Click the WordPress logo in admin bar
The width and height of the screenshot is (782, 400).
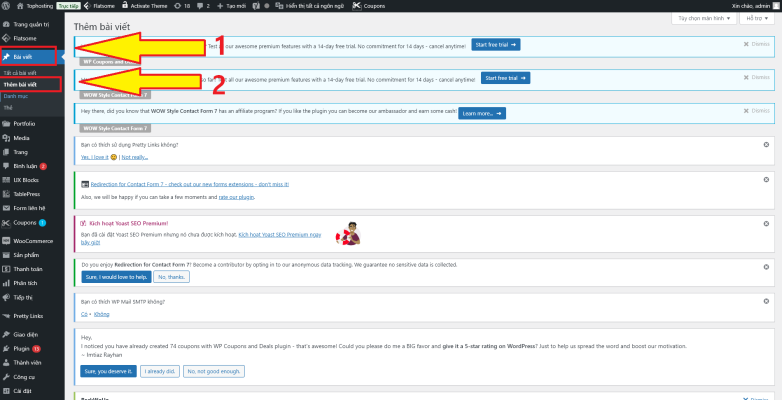(7, 5)
